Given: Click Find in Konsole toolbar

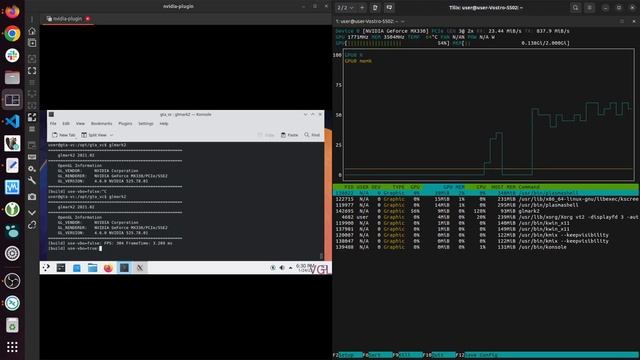Looking at the screenshot, I should tap(312, 135).
